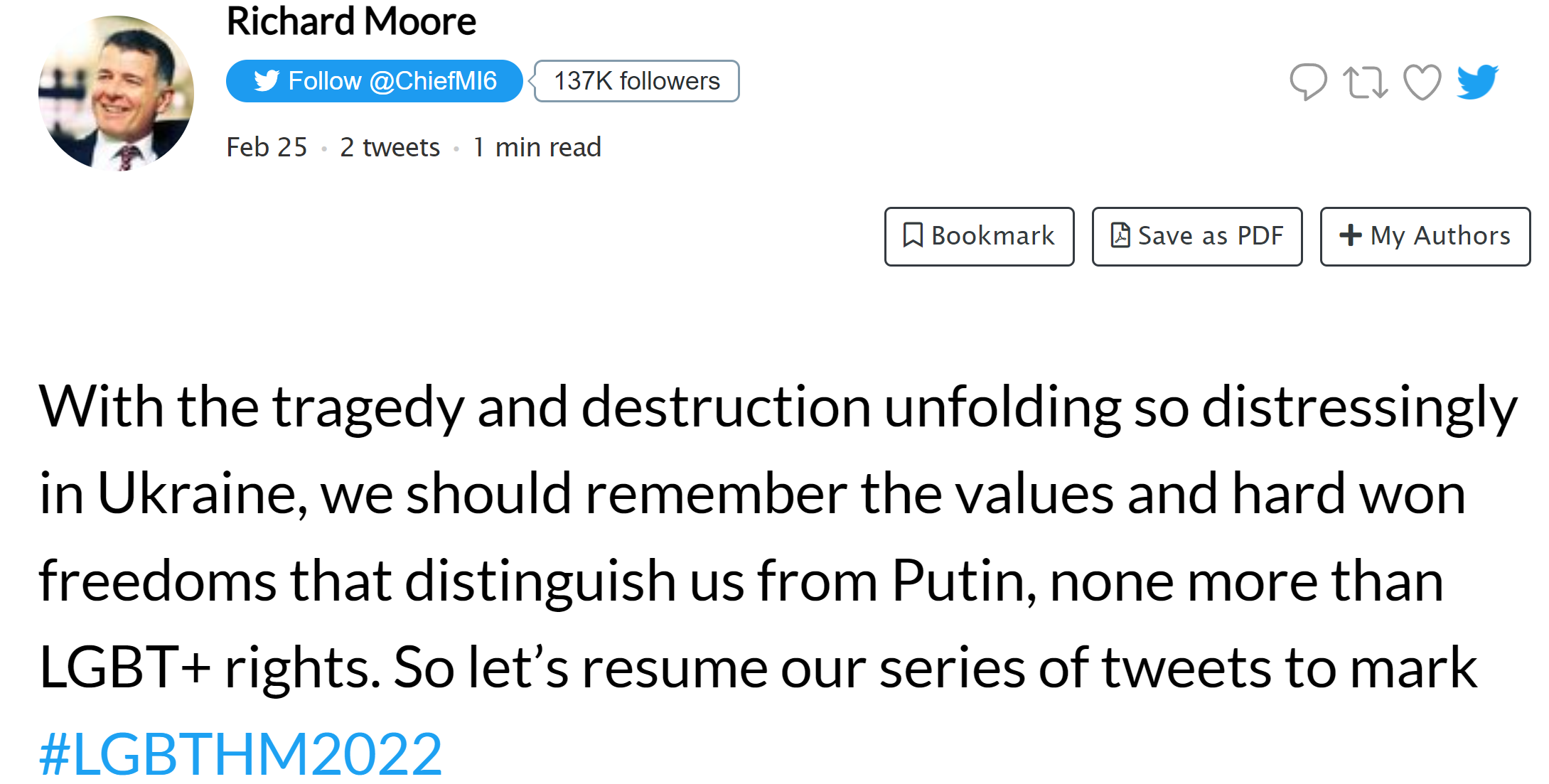1549x784 pixels.
Task: Click the white bird icon in Follow button
Action: (x=267, y=81)
